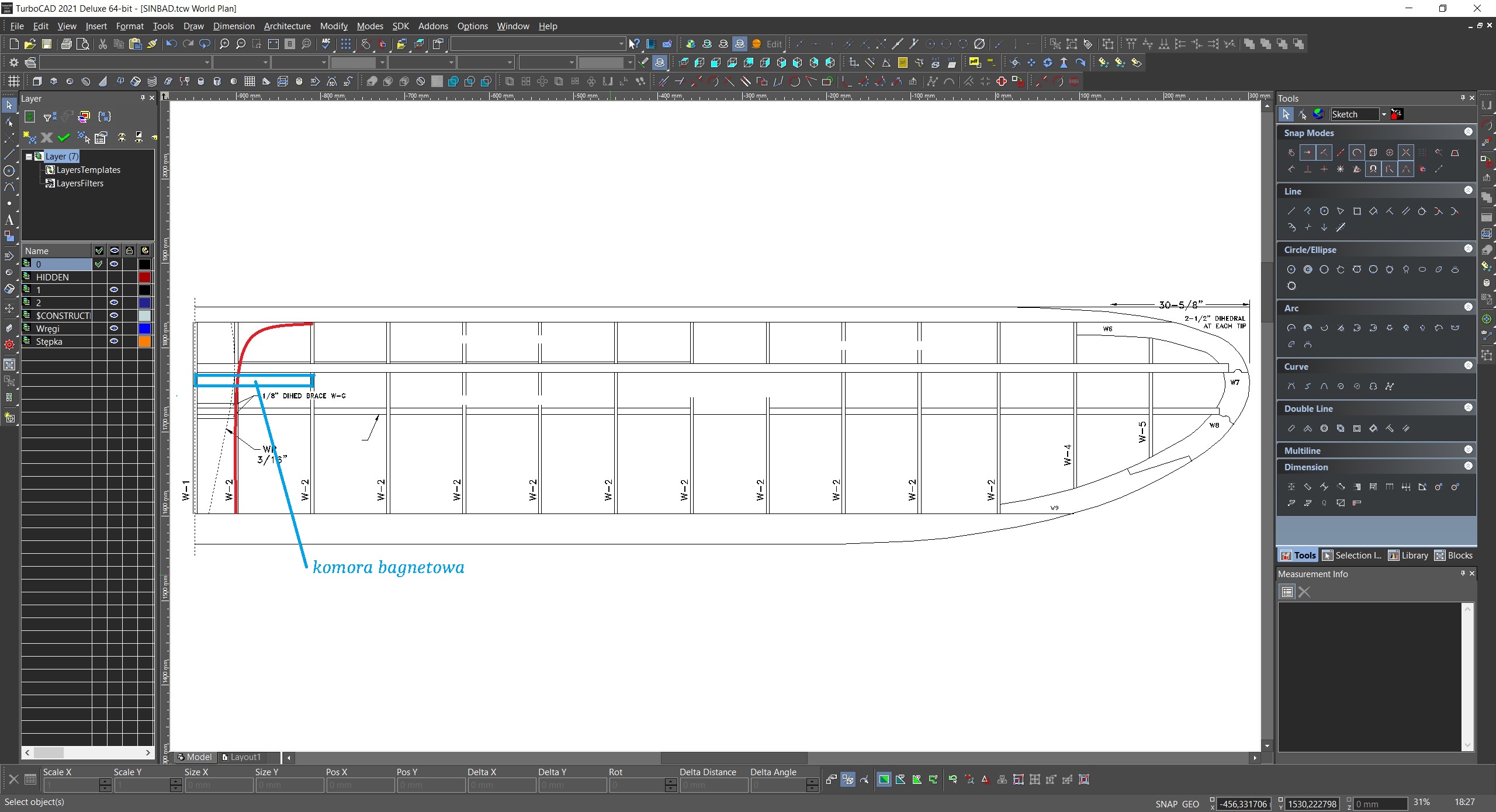Open the Sketch render mode dropdown
Screen dimensions: 1496x812
coord(1383,114)
